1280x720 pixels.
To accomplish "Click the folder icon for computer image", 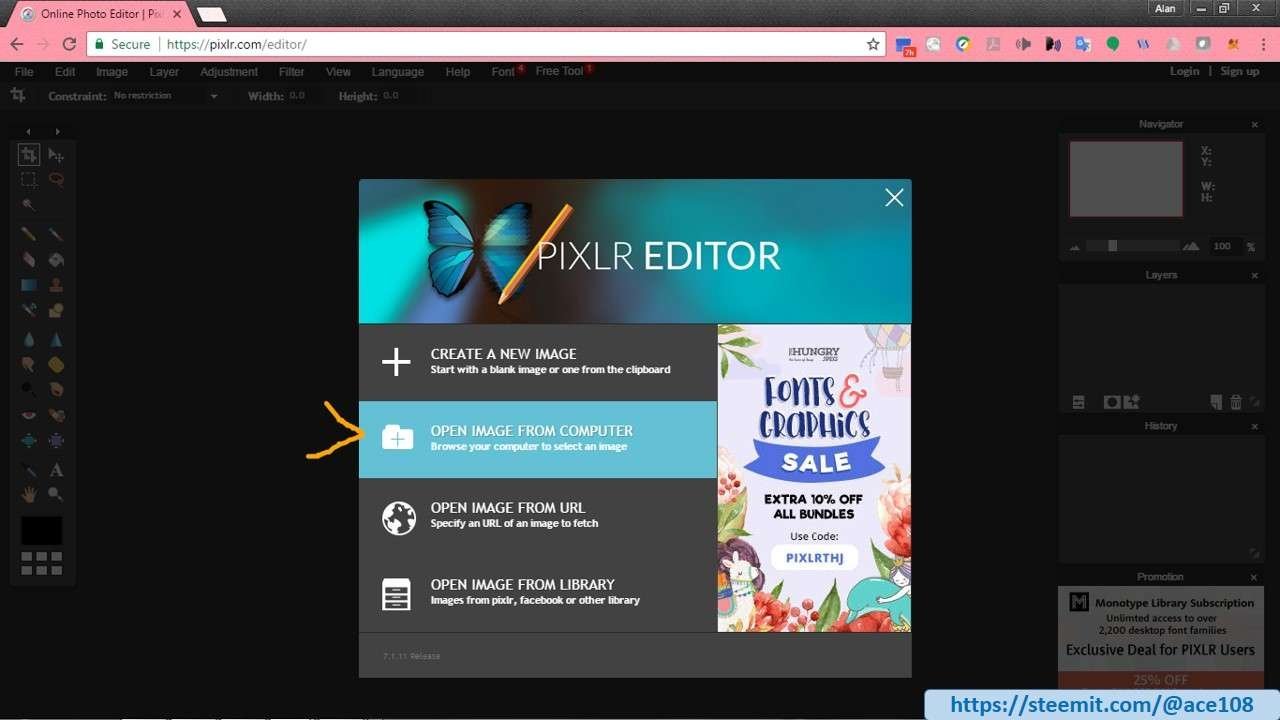I will pos(397,438).
